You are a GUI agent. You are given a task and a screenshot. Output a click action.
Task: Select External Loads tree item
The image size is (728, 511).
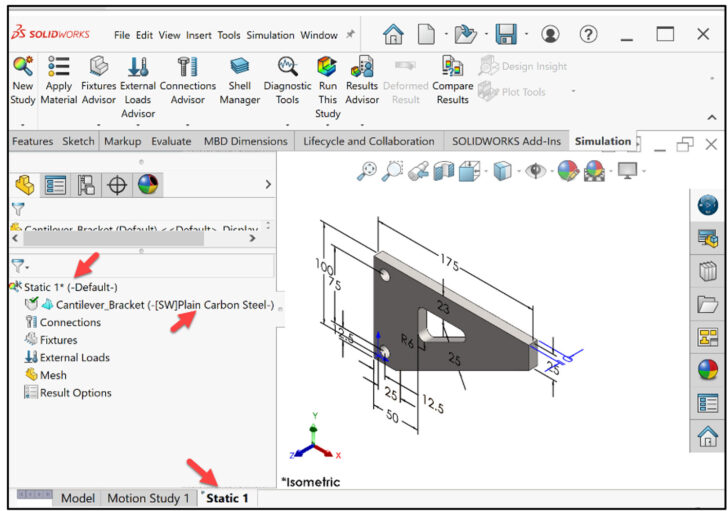[x=74, y=357]
